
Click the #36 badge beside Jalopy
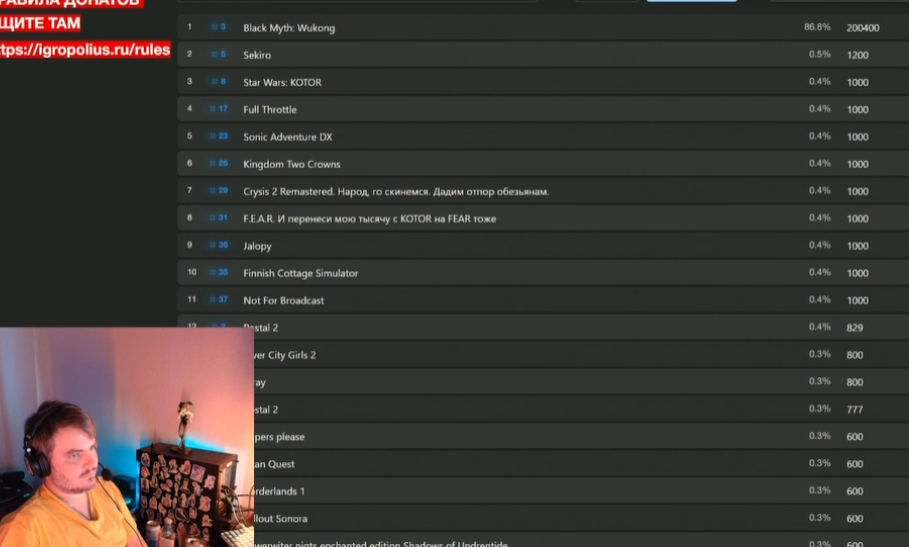pyautogui.click(x=219, y=245)
